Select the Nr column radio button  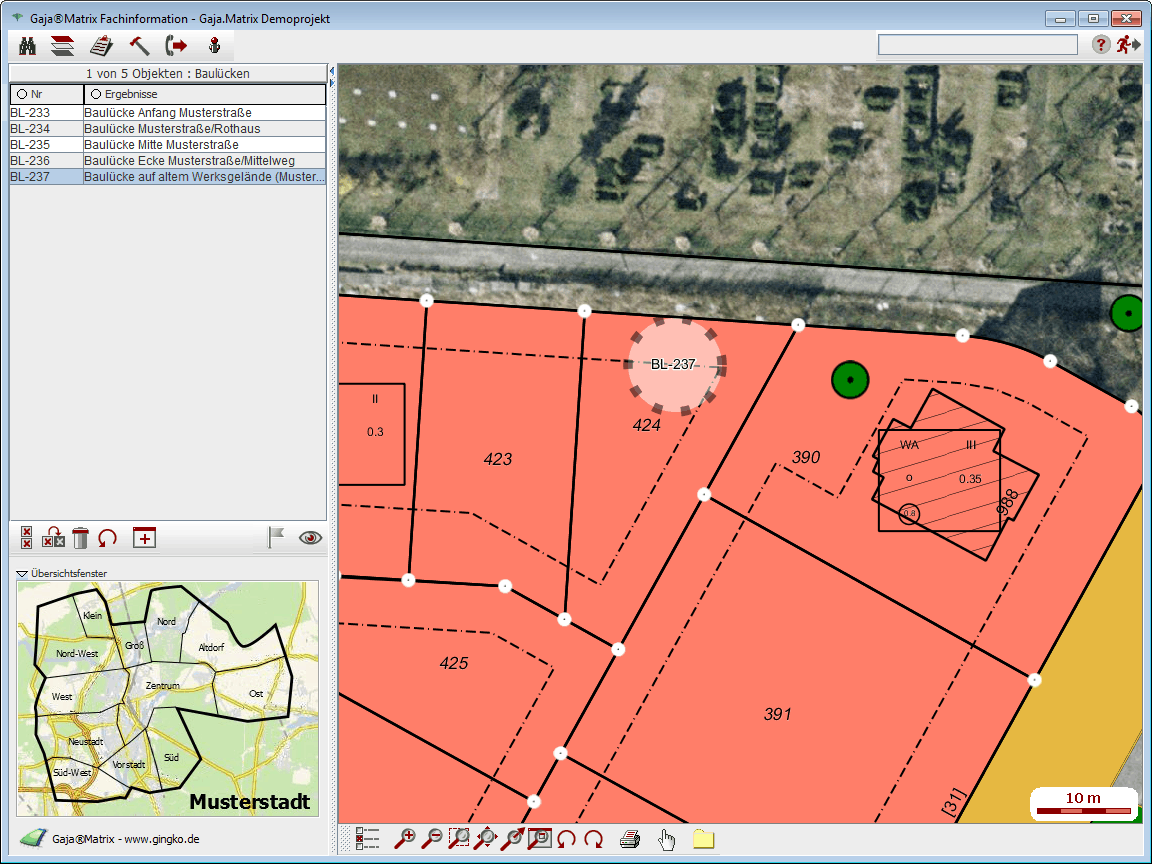22,94
